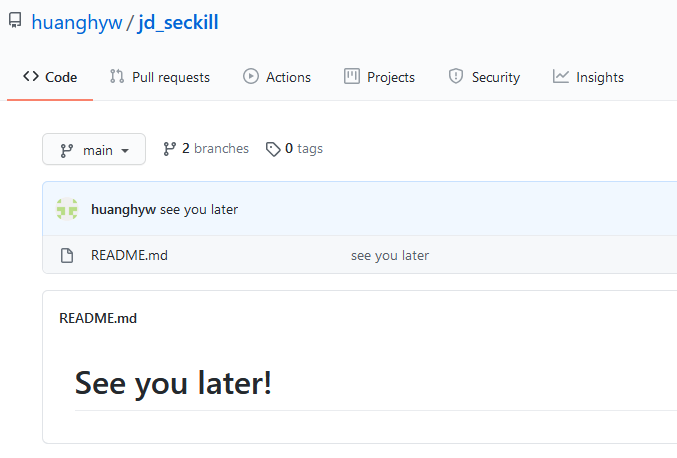Click the Actions play icon

[251, 77]
